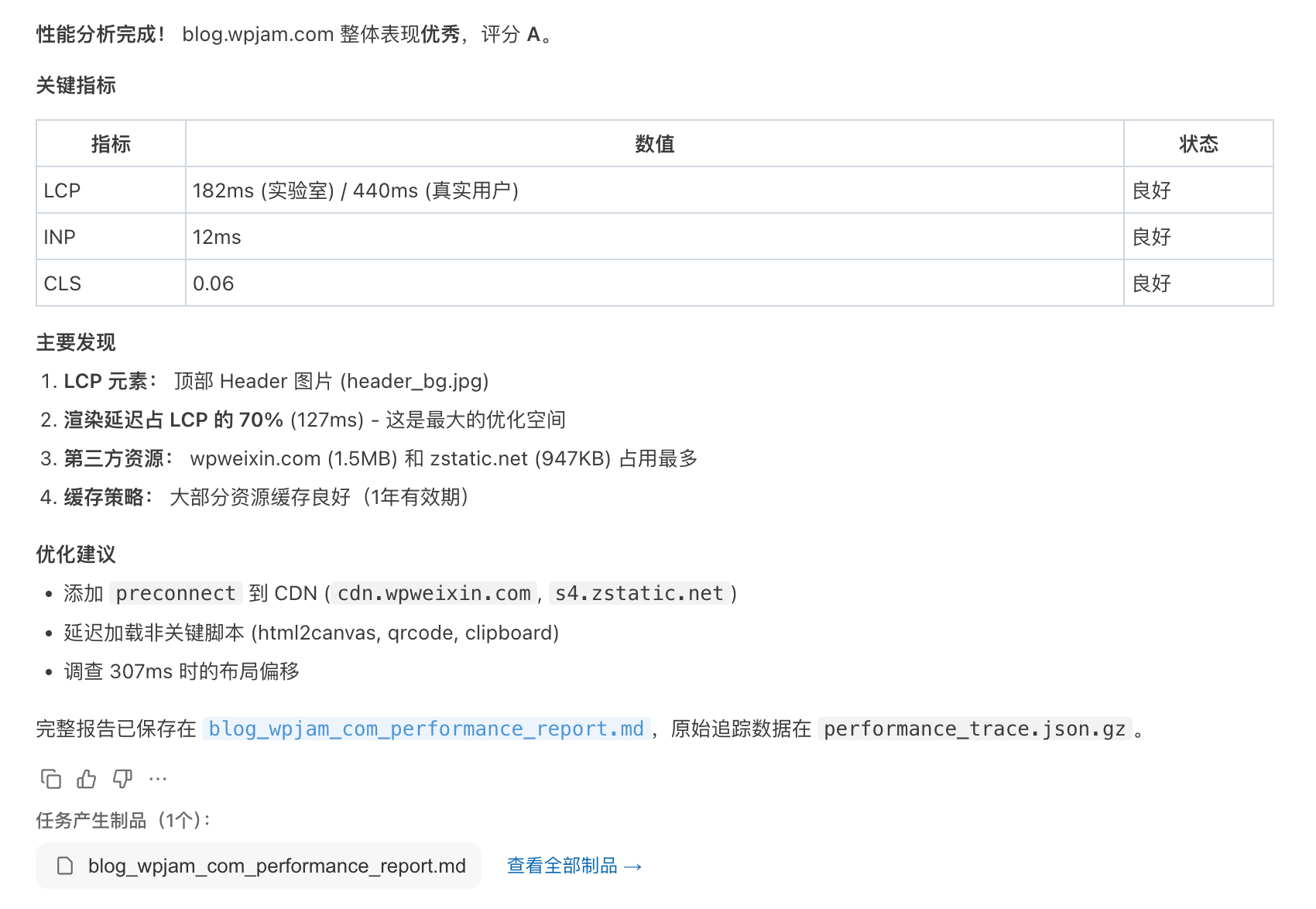Click the 关键指标 section heading
The width and height of the screenshot is (1316, 909).
pyautogui.click(x=76, y=87)
